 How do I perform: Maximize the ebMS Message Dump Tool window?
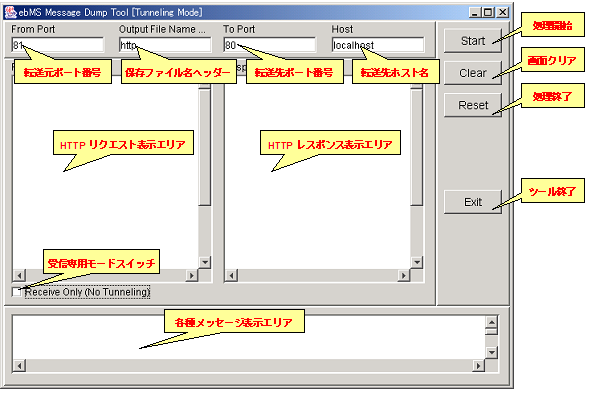coord(488,12)
